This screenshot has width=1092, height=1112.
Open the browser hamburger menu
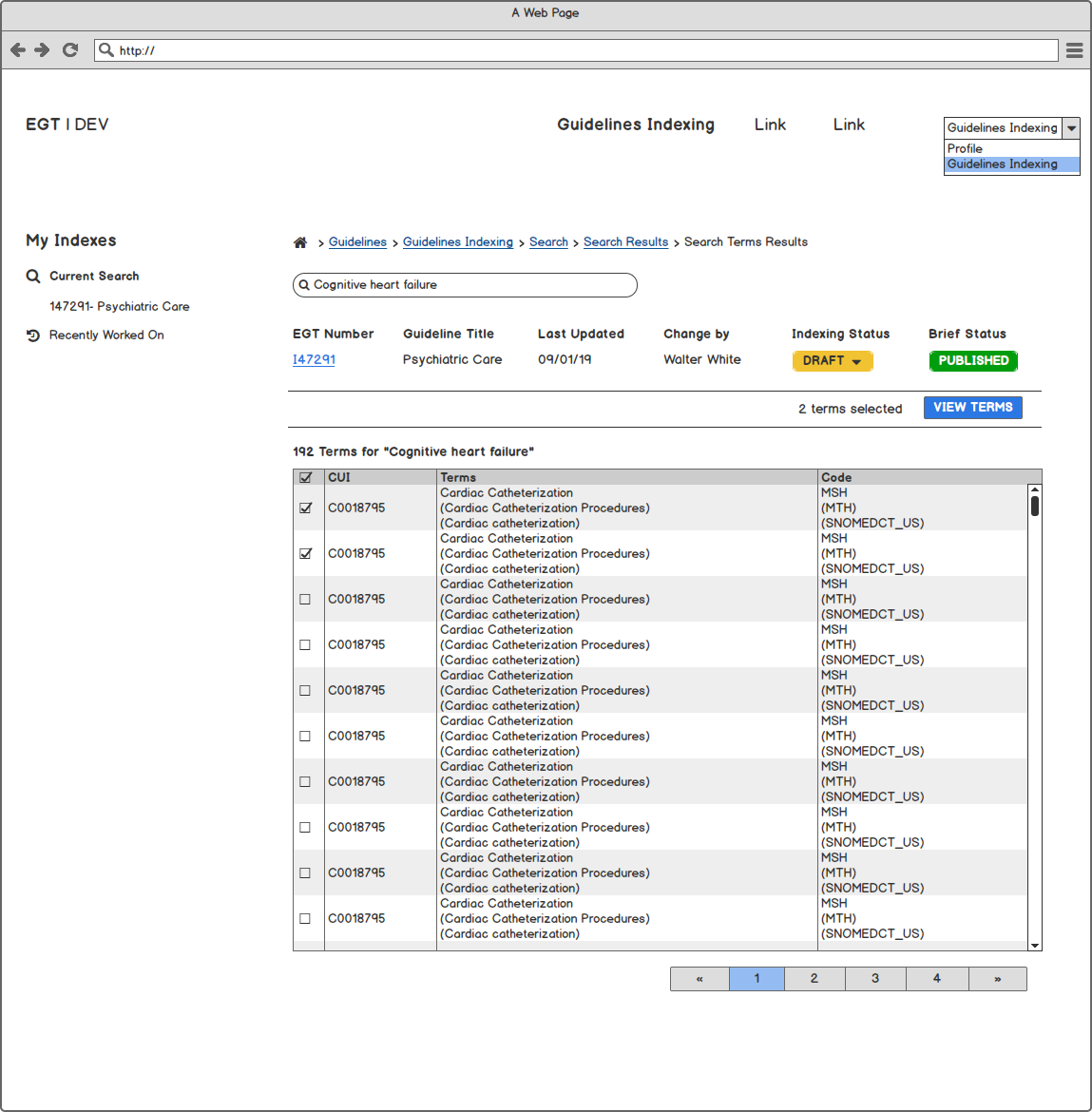(1074, 50)
